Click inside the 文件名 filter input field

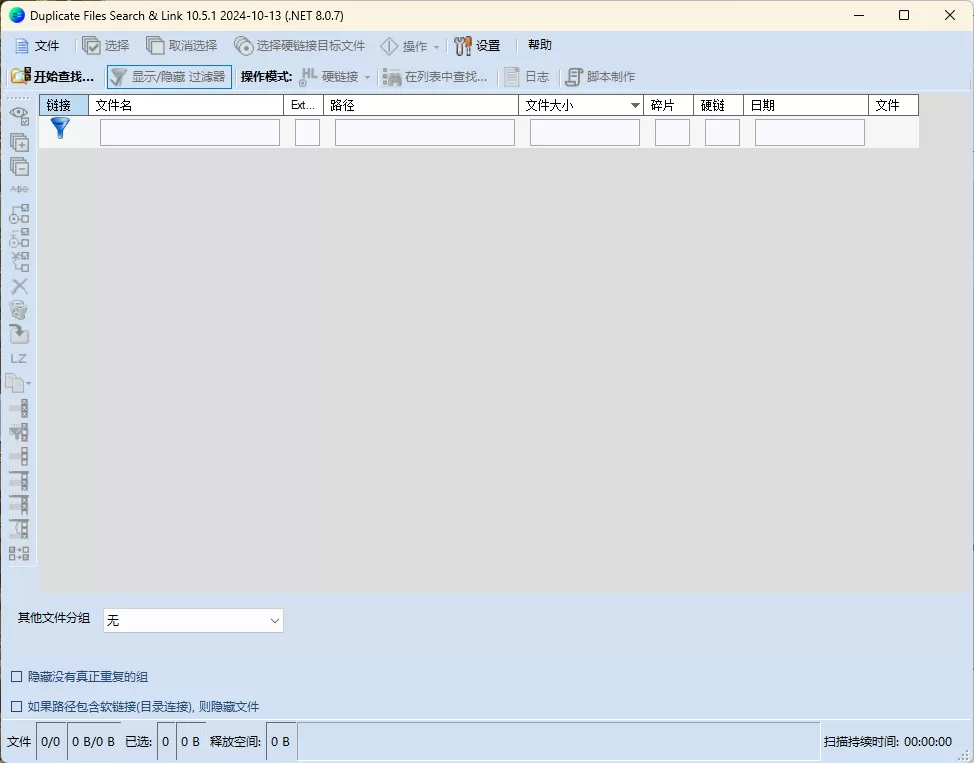point(189,131)
